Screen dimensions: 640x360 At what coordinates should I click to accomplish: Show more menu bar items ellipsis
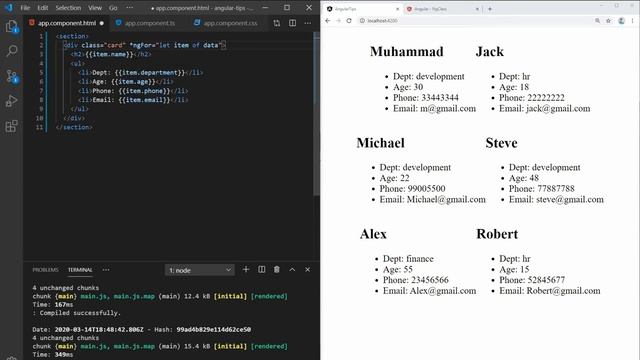(129, 8)
